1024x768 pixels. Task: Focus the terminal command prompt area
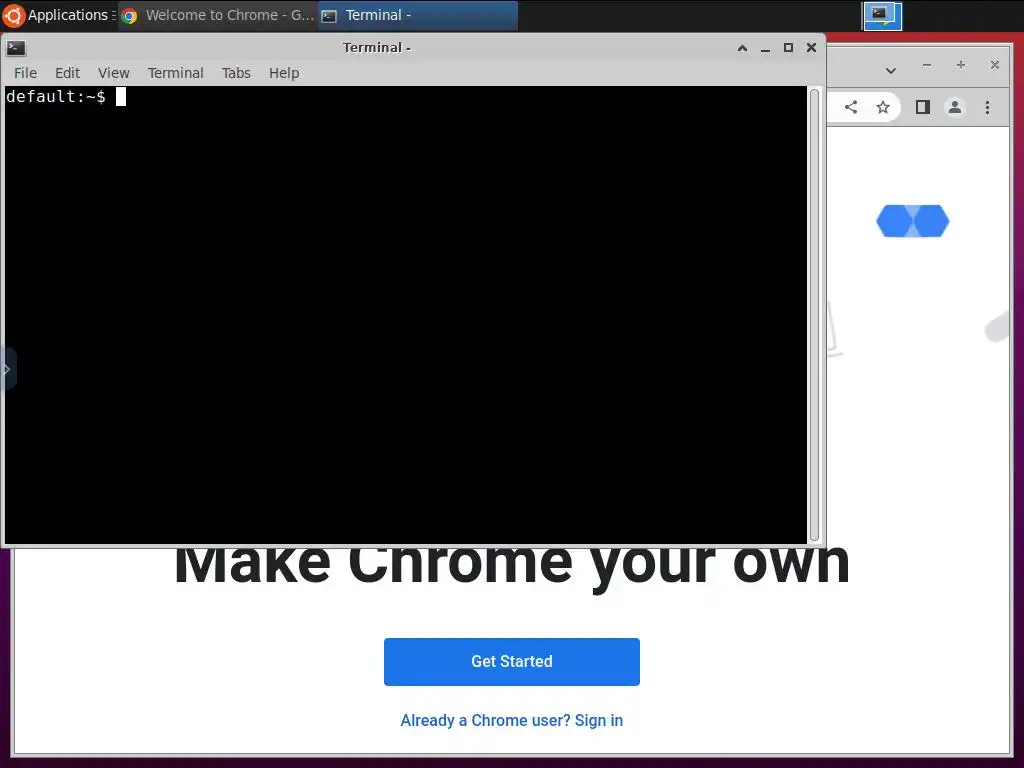tap(406, 315)
